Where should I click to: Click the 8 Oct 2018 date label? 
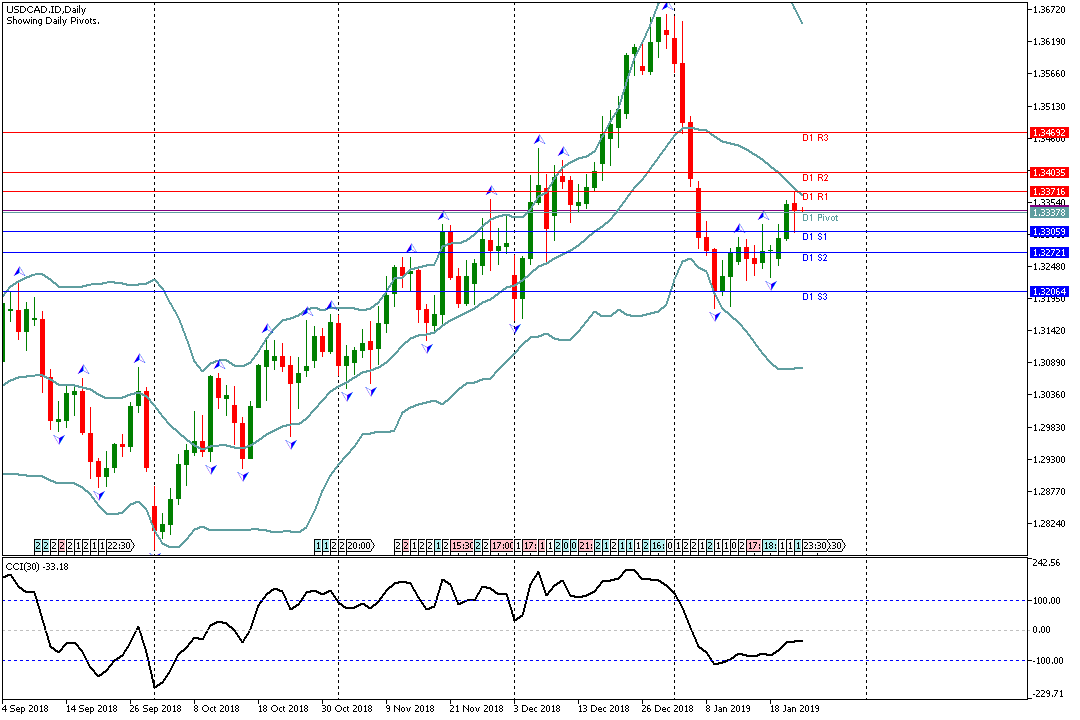pos(216,709)
